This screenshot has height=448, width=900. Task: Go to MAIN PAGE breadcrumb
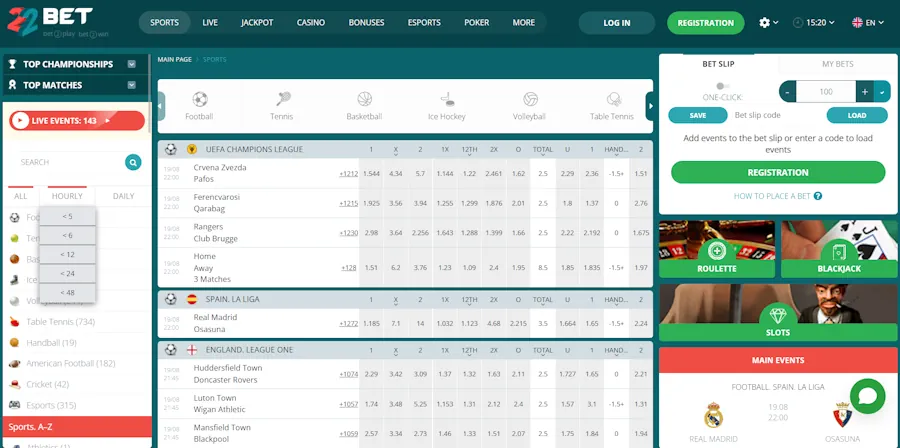point(174,60)
